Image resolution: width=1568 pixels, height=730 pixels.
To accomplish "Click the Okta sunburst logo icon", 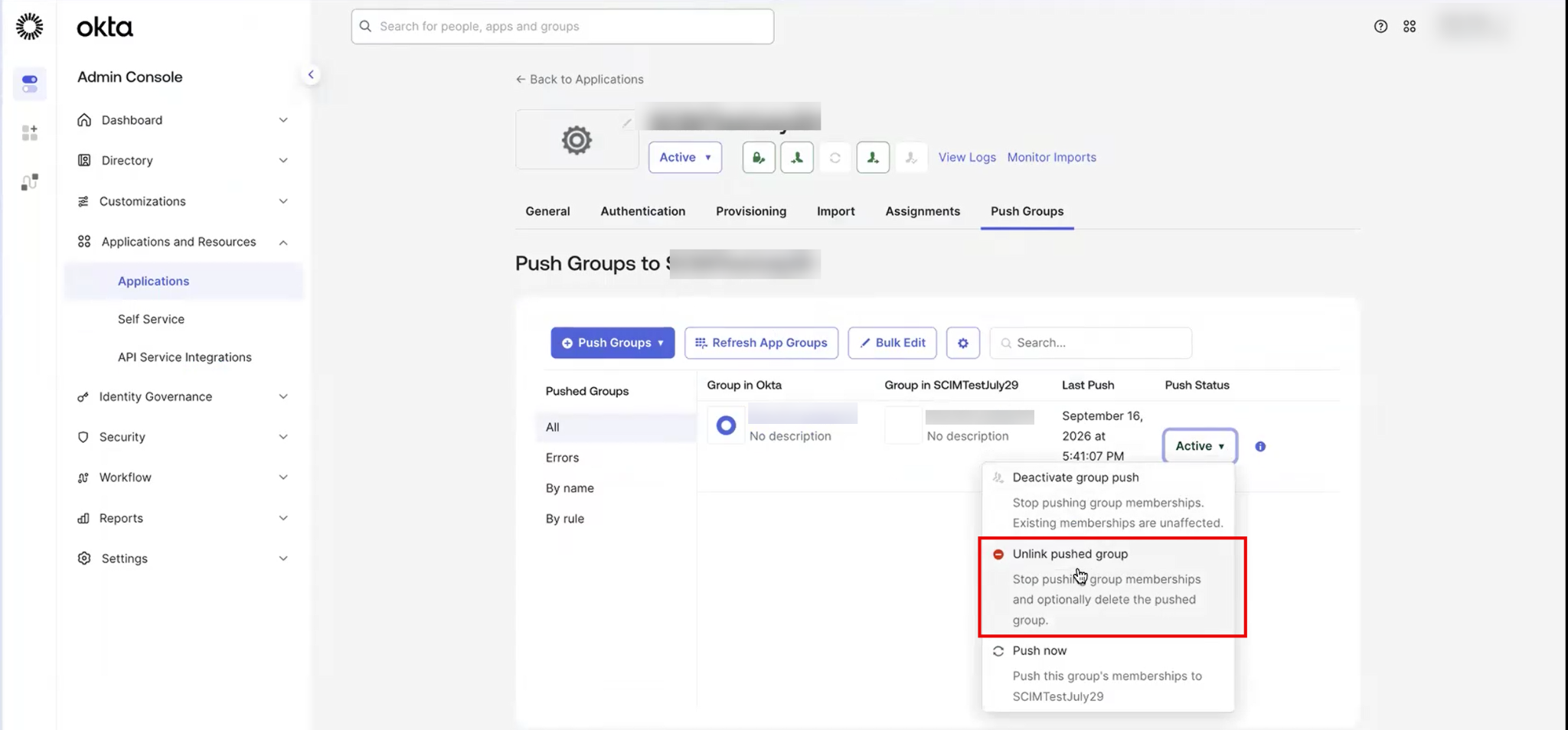I will point(29,27).
